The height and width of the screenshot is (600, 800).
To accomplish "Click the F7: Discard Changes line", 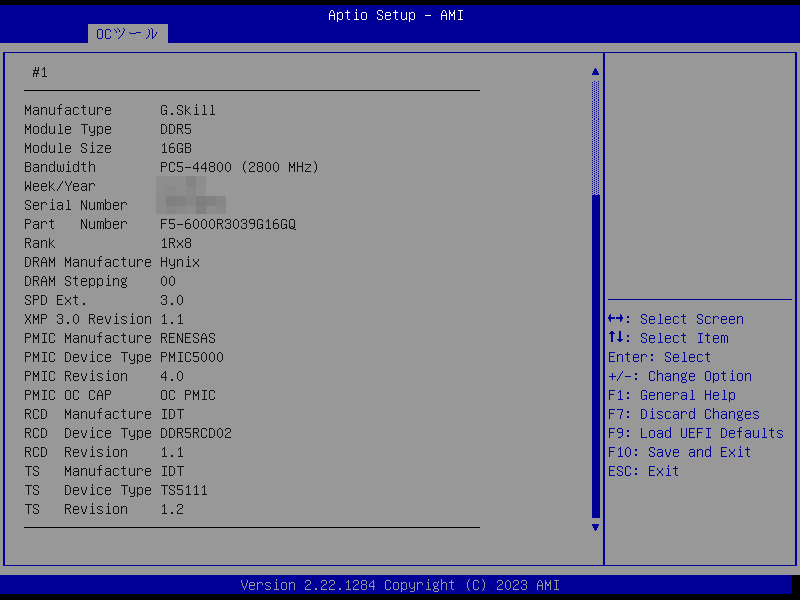I will click(684, 414).
